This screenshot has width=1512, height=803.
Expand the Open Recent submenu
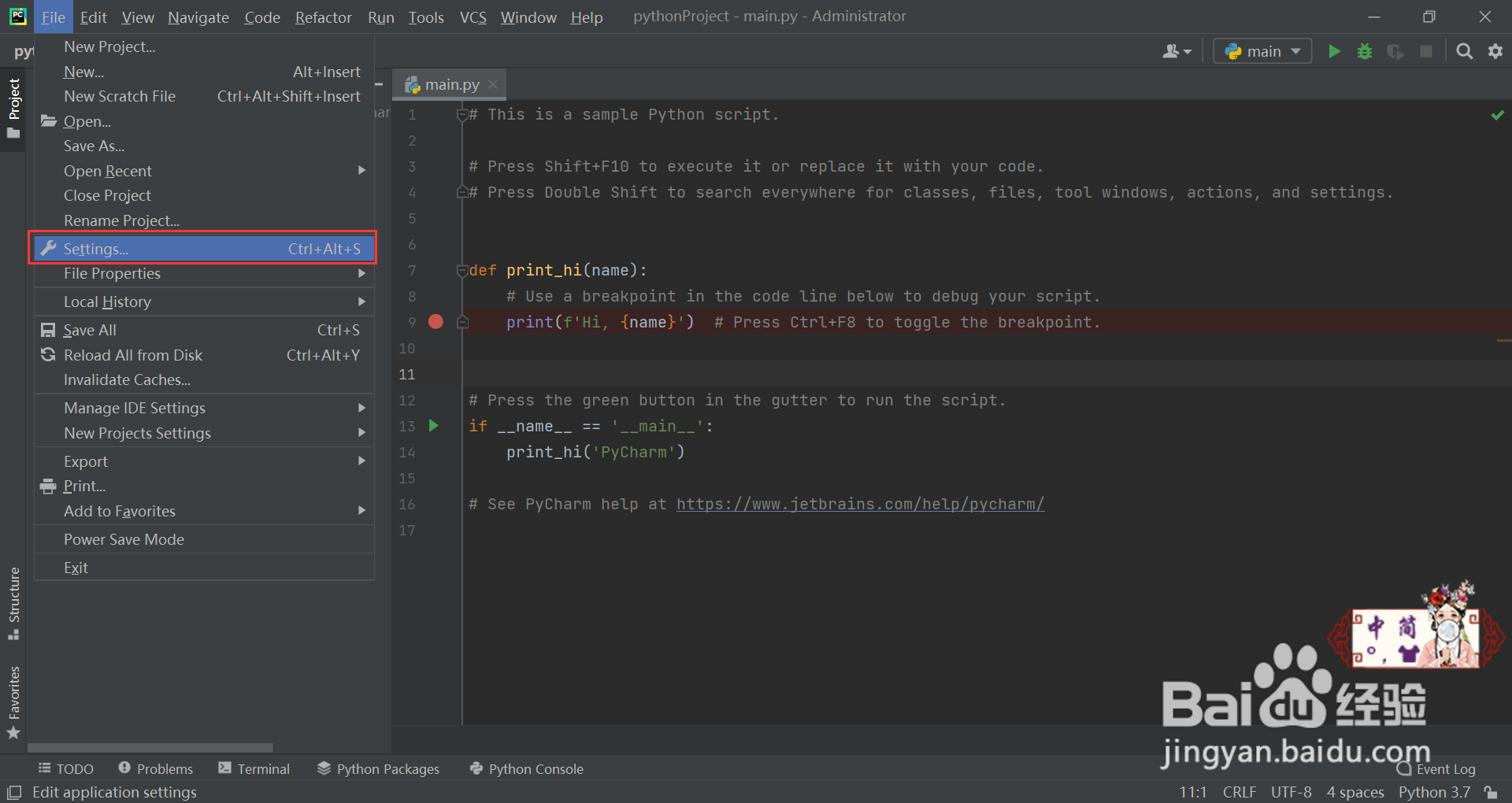(x=204, y=171)
